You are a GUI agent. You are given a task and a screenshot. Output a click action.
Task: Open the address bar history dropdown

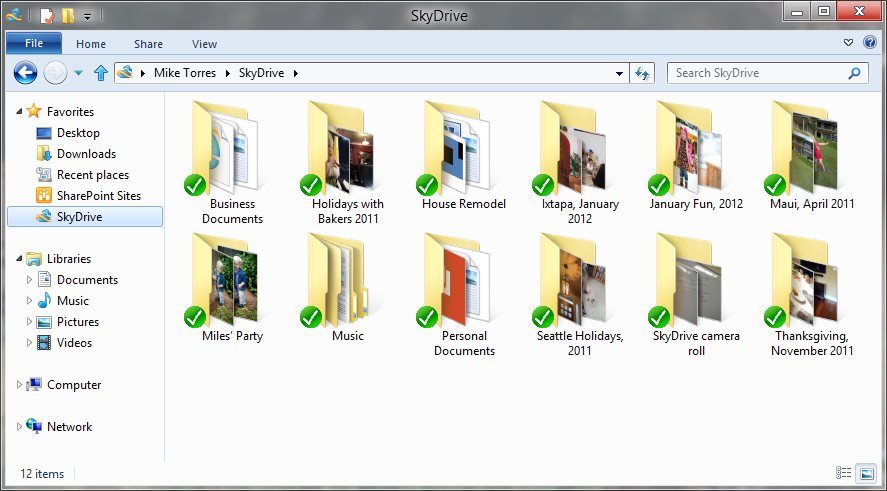click(x=620, y=73)
